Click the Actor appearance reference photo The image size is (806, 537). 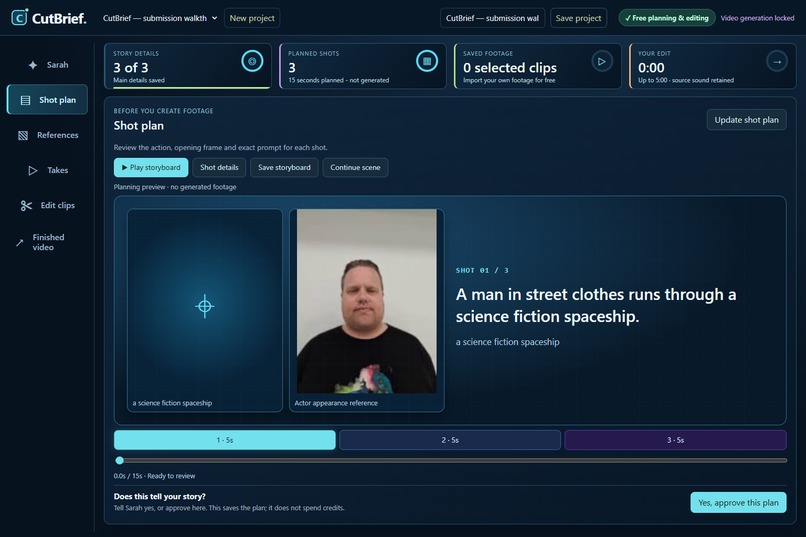[367, 301]
